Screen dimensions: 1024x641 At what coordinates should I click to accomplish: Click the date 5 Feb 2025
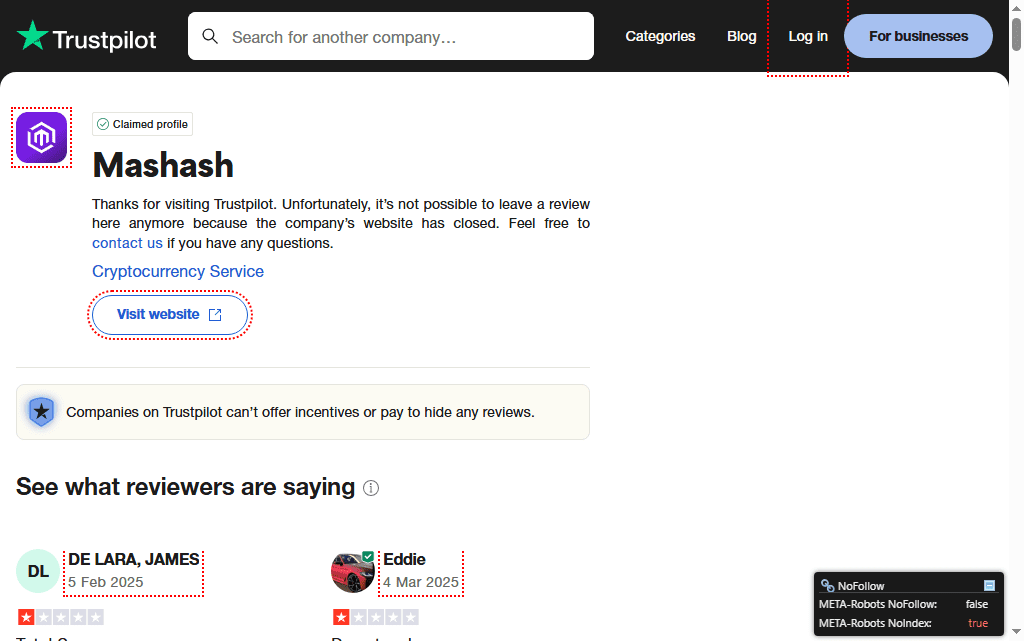tap(106, 582)
